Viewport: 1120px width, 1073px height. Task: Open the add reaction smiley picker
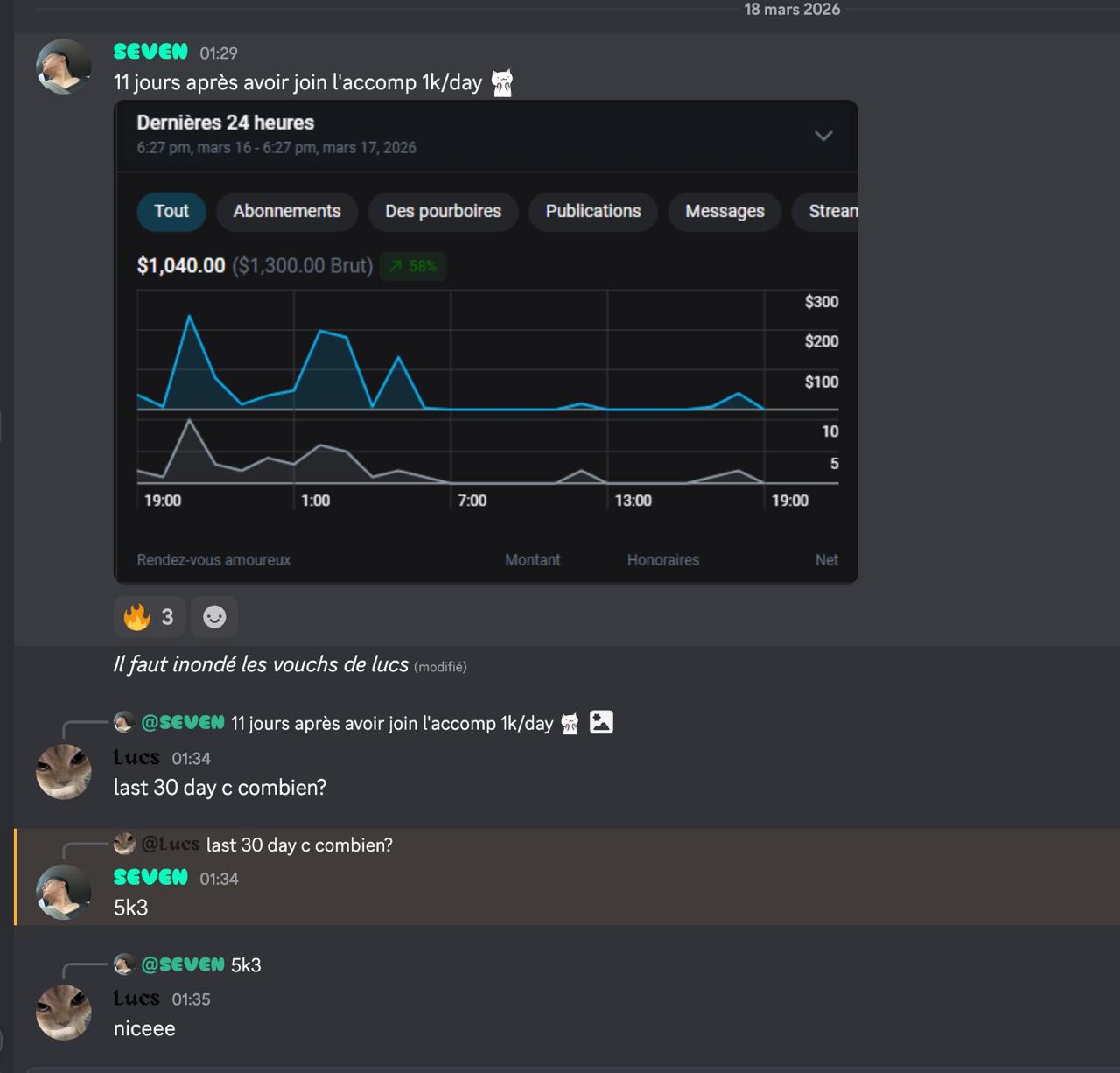pyautogui.click(x=214, y=617)
